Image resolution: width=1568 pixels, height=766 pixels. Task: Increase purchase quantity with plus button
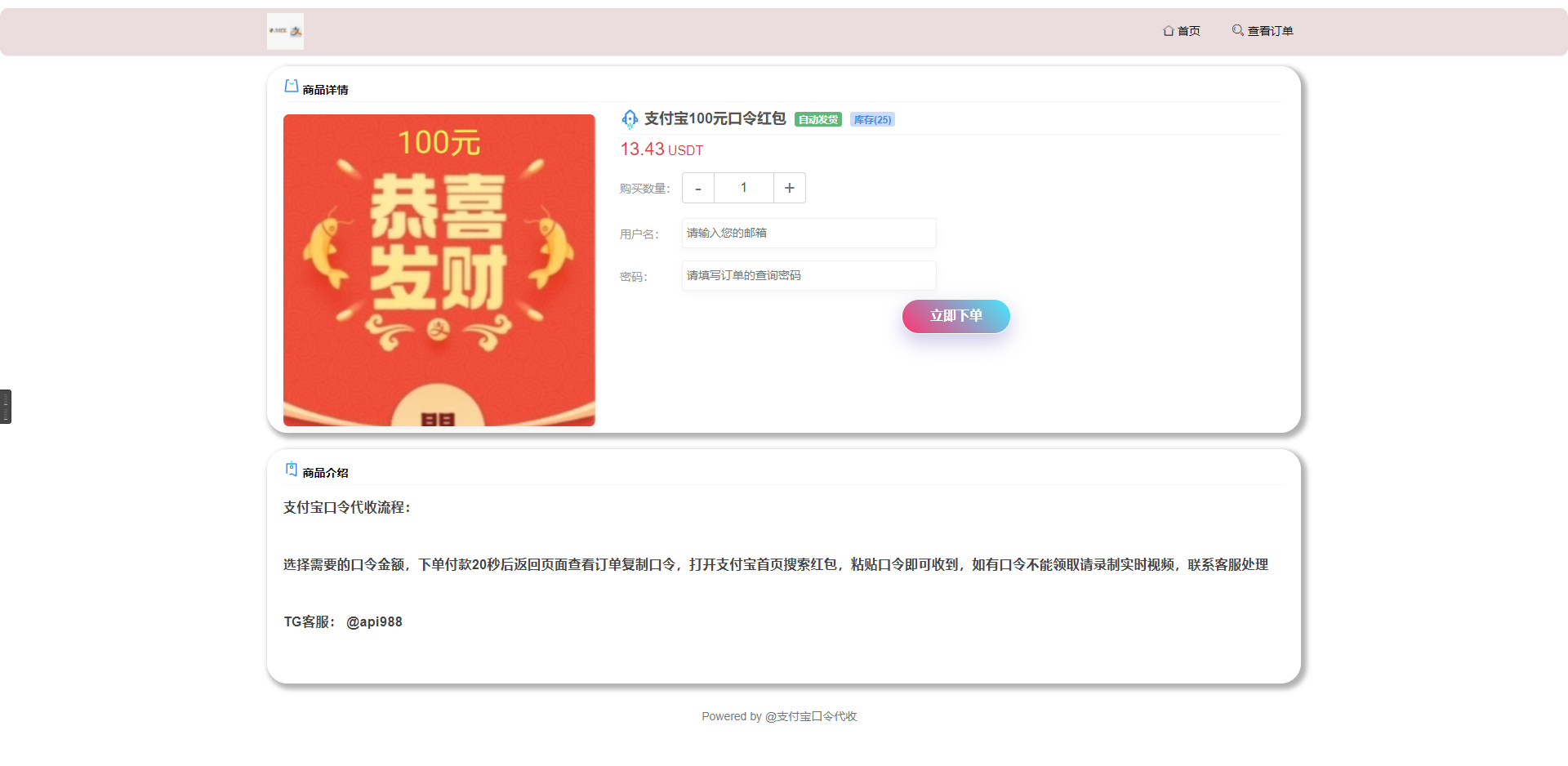pos(790,188)
